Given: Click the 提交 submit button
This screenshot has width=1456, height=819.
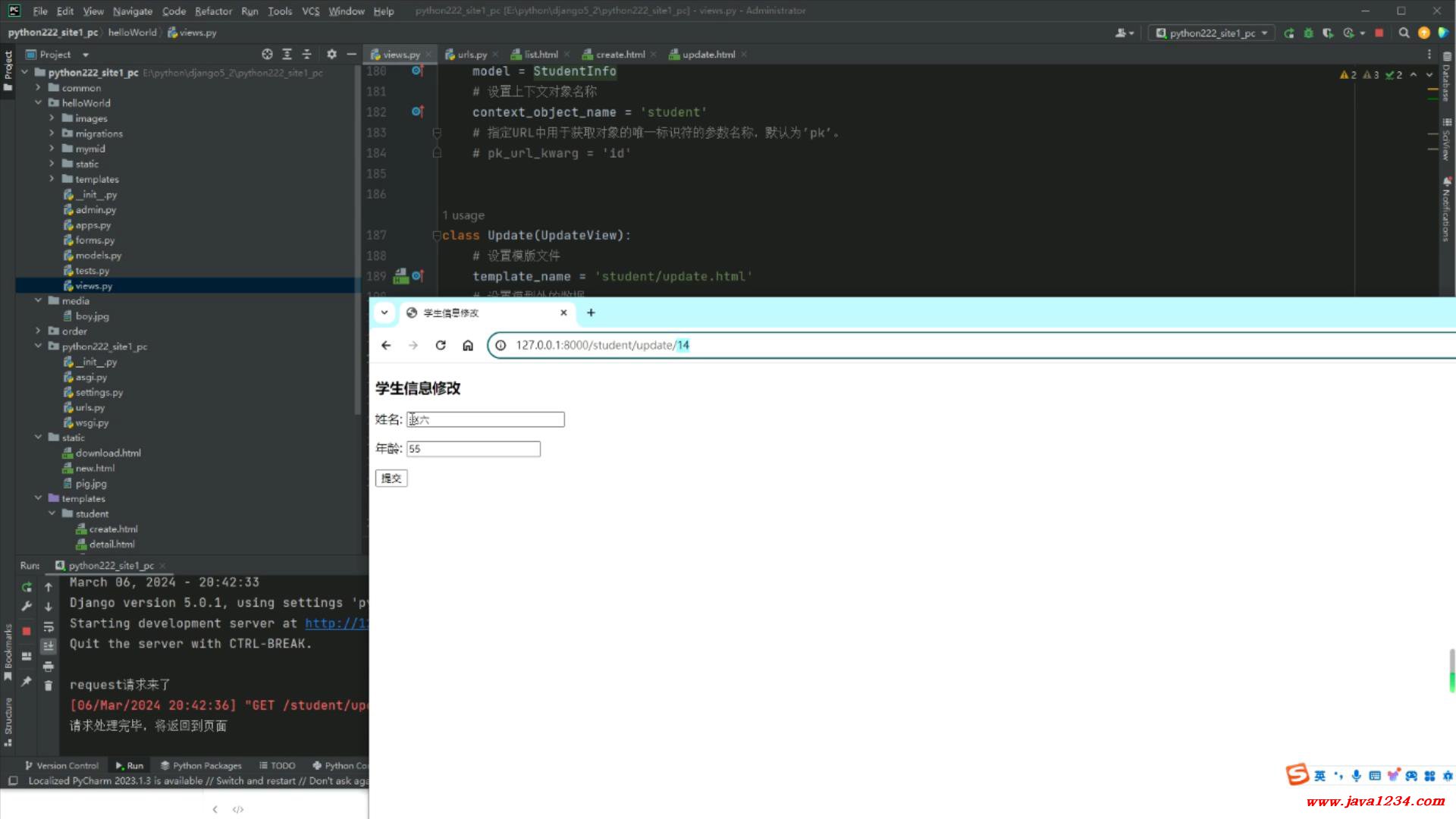Looking at the screenshot, I should tap(391, 479).
